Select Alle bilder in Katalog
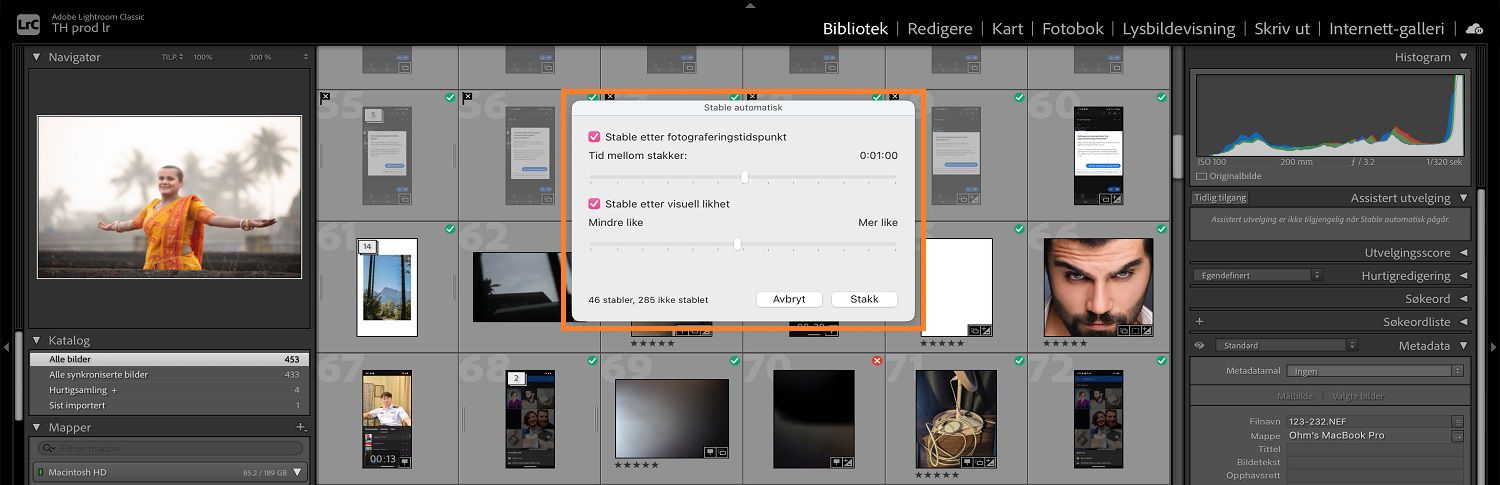 click(x=169, y=359)
